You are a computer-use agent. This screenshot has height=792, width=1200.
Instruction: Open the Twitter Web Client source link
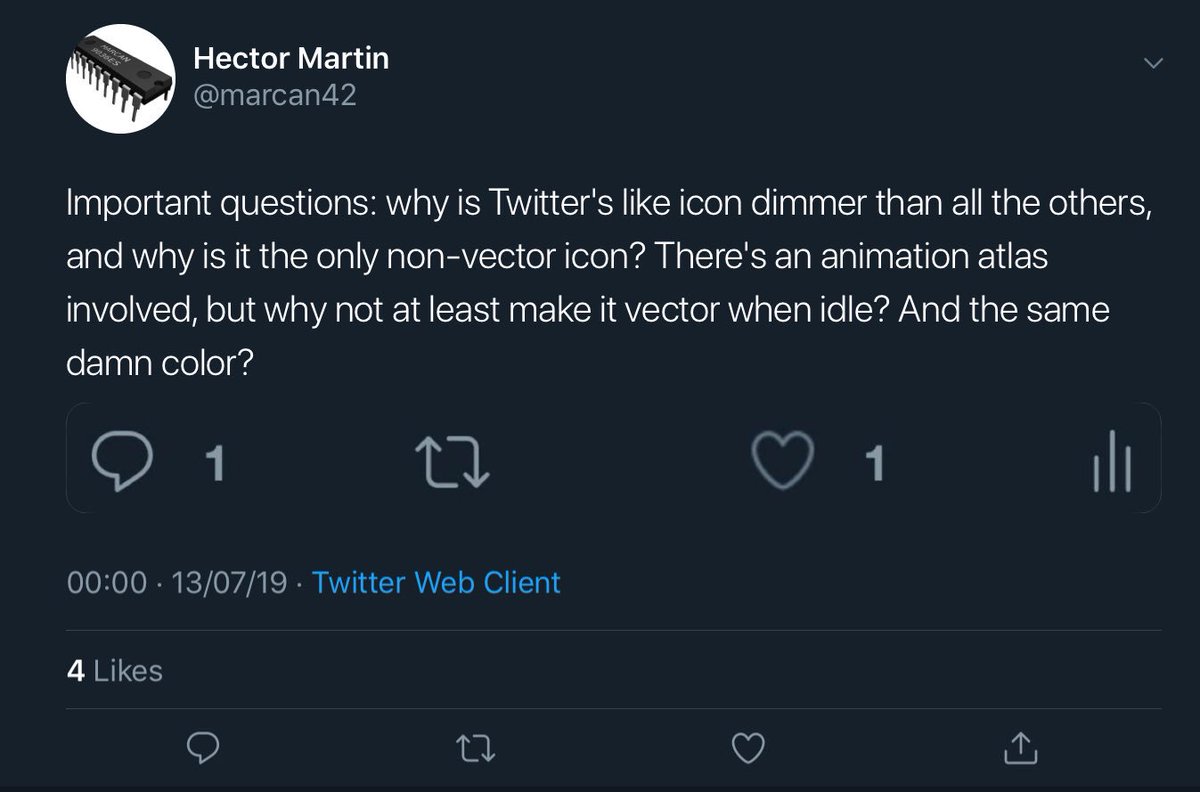[436, 582]
